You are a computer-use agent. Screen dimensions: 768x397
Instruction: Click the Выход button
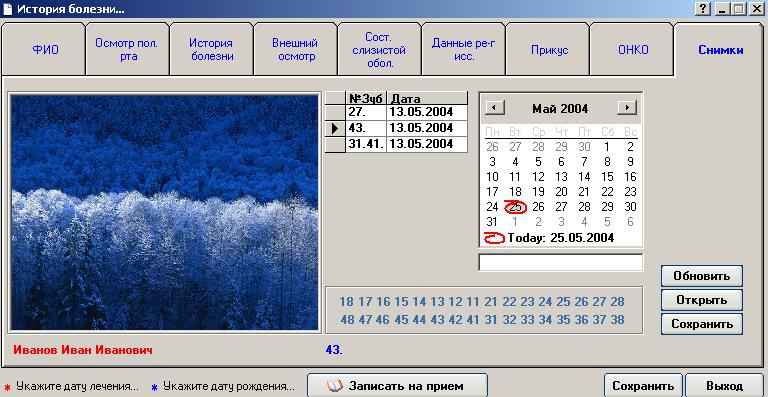click(724, 386)
